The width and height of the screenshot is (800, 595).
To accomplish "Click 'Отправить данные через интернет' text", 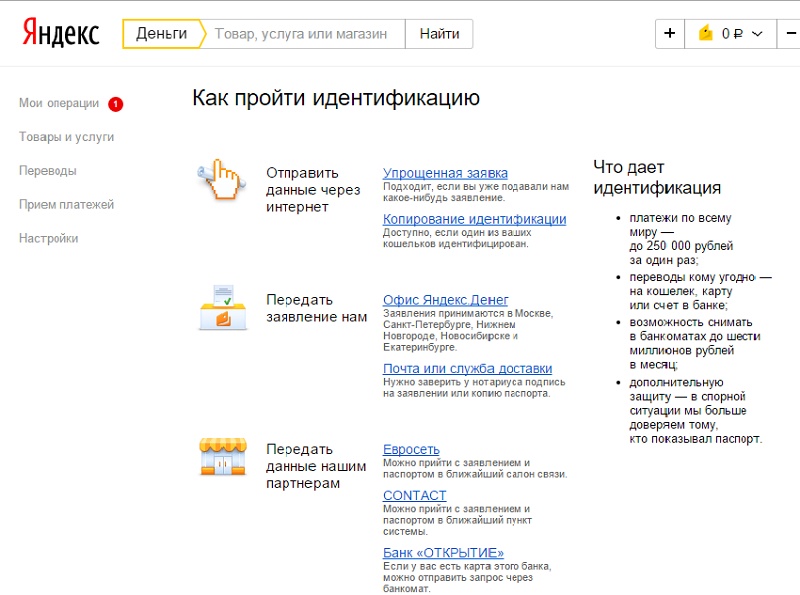I will 313,190.
